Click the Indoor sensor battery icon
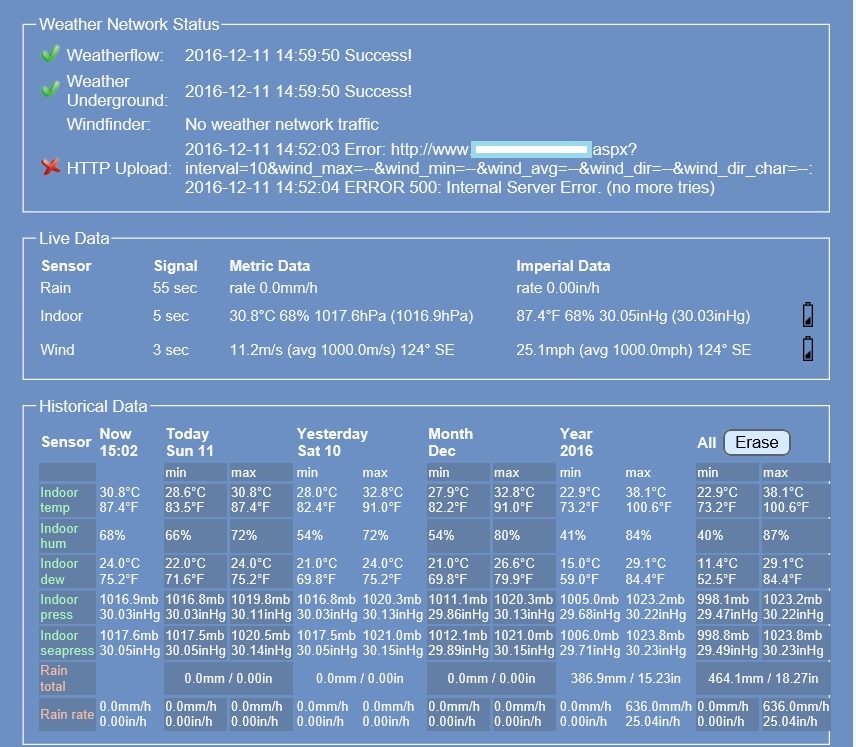This screenshot has height=747, width=856. tap(808, 316)
